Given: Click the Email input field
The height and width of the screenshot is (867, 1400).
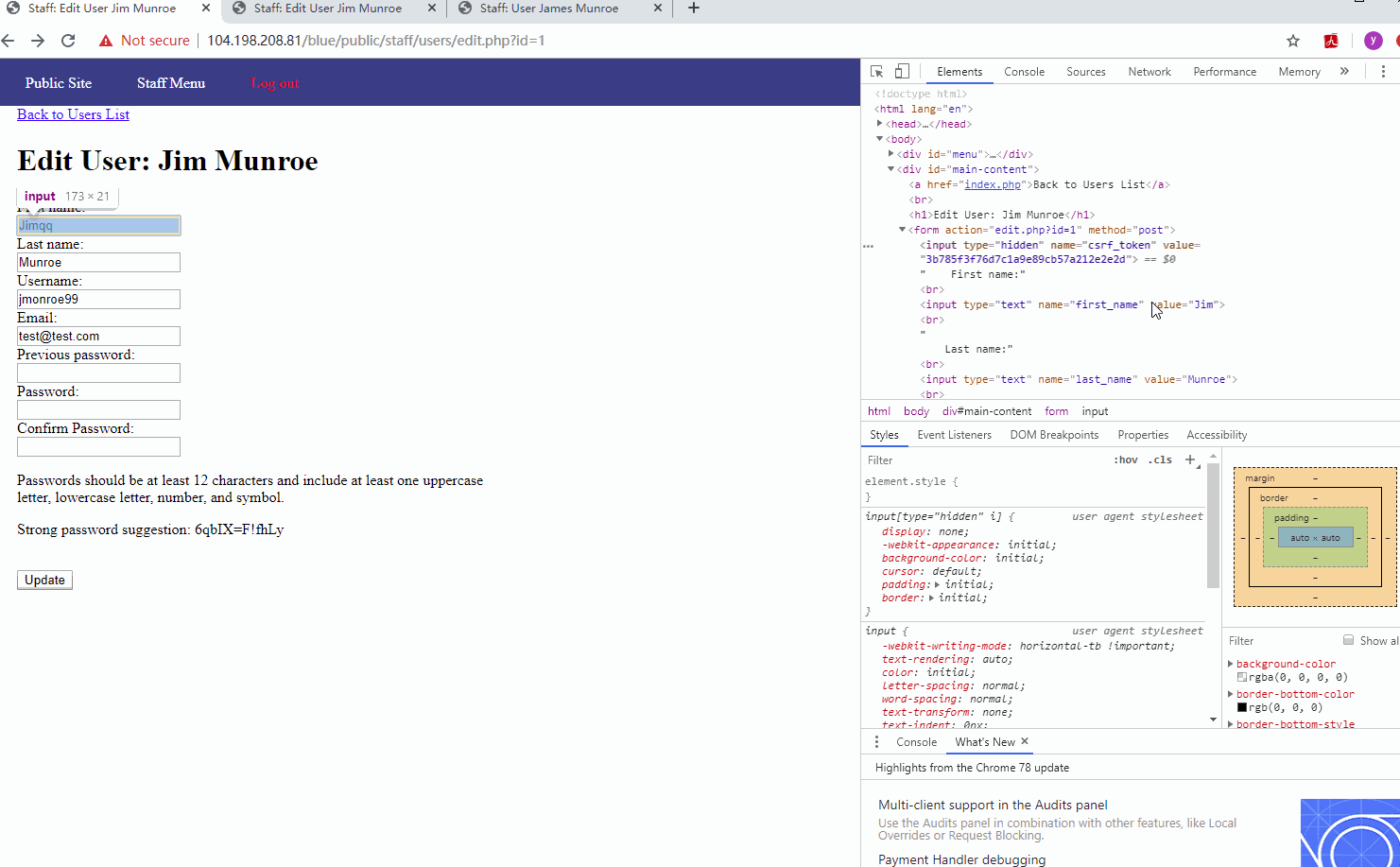Looking at the screenshot, I should 98,336.
